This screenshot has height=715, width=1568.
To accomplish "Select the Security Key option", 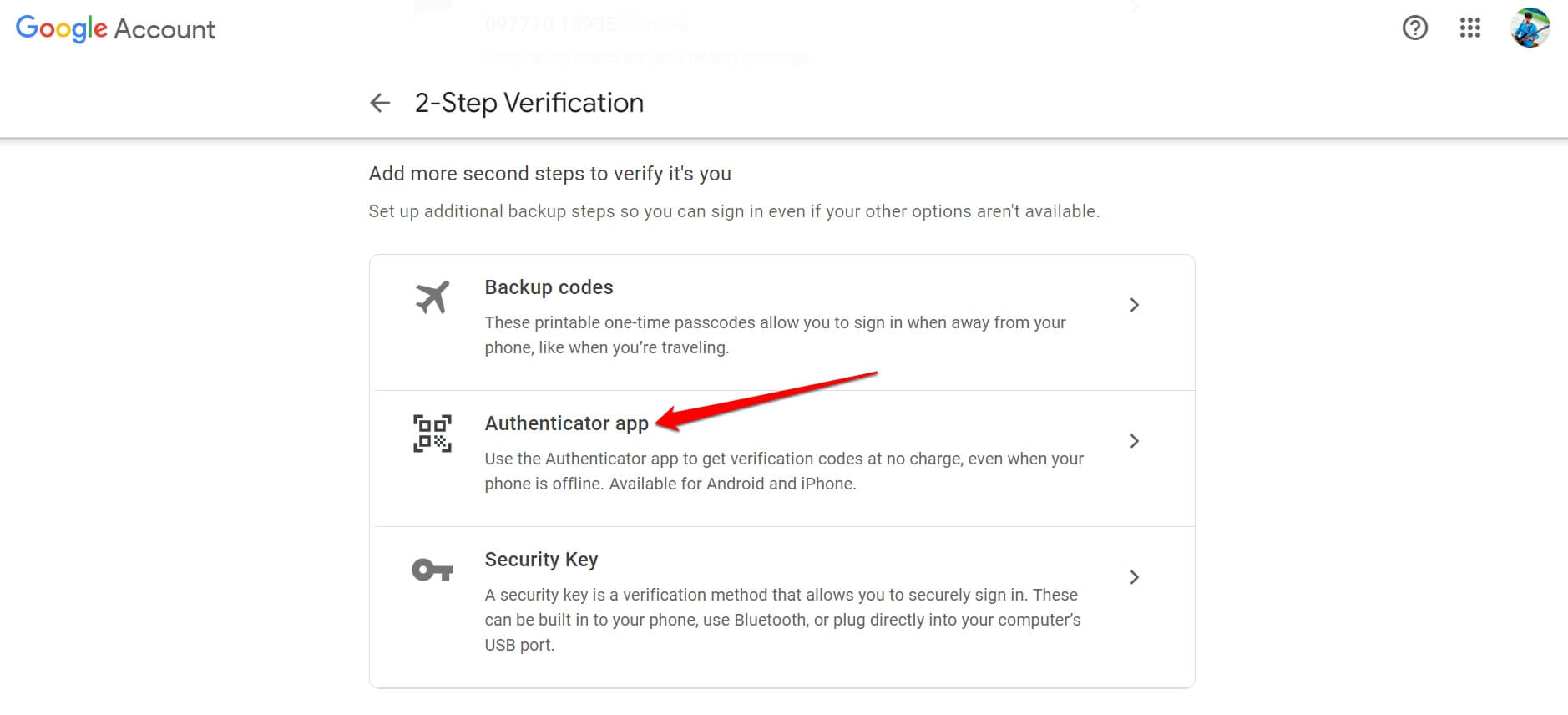I will point(541,560).
